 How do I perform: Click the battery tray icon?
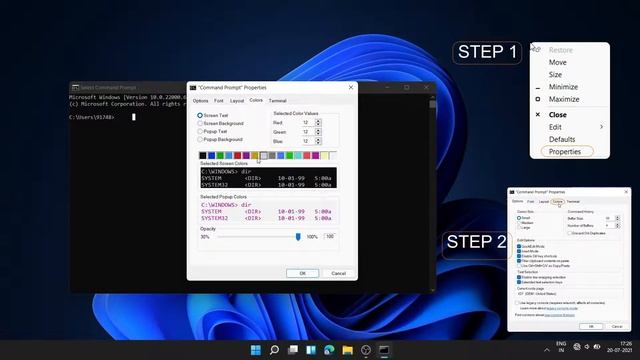pos(597,347)
